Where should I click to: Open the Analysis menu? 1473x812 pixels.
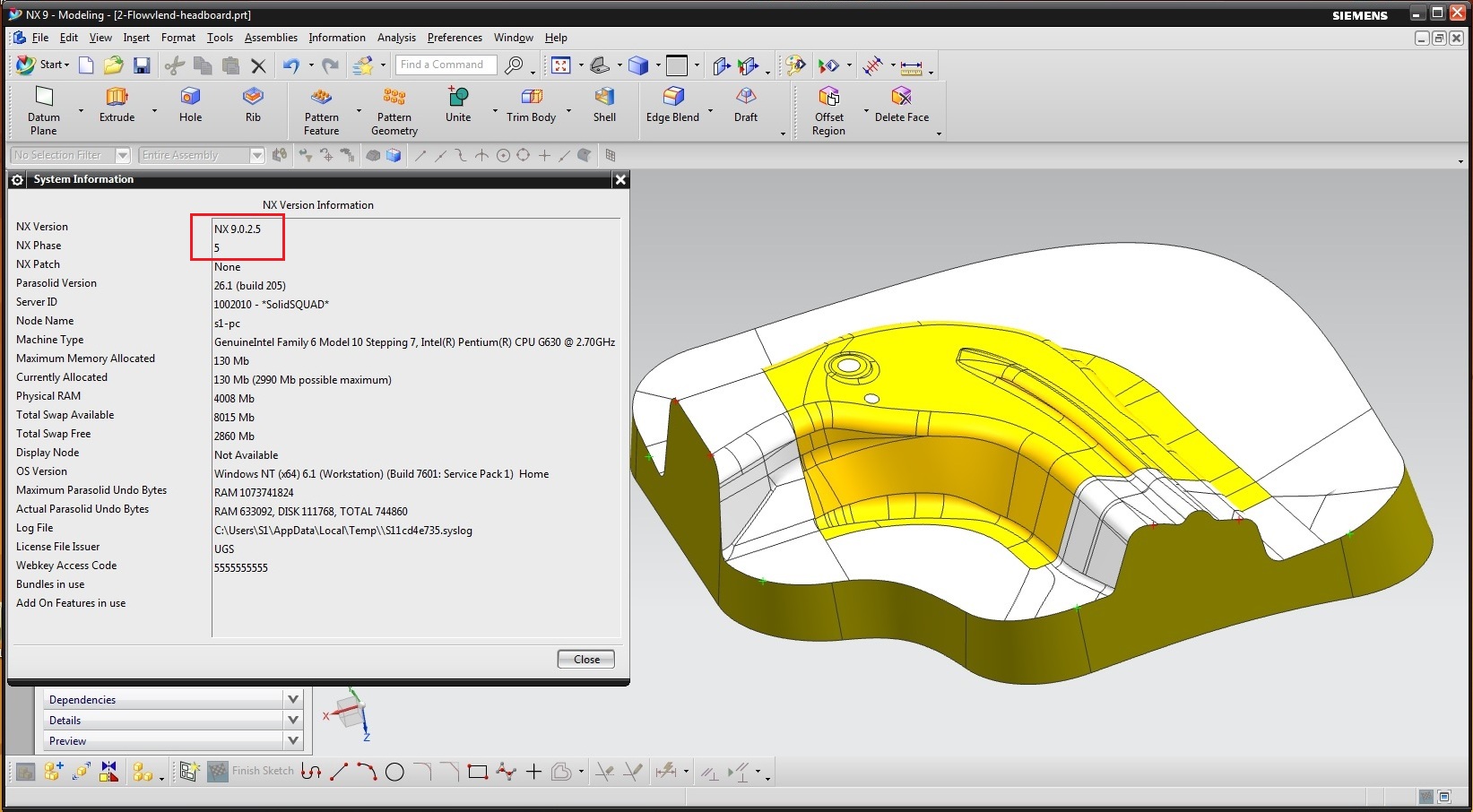(x=396, y=38)
